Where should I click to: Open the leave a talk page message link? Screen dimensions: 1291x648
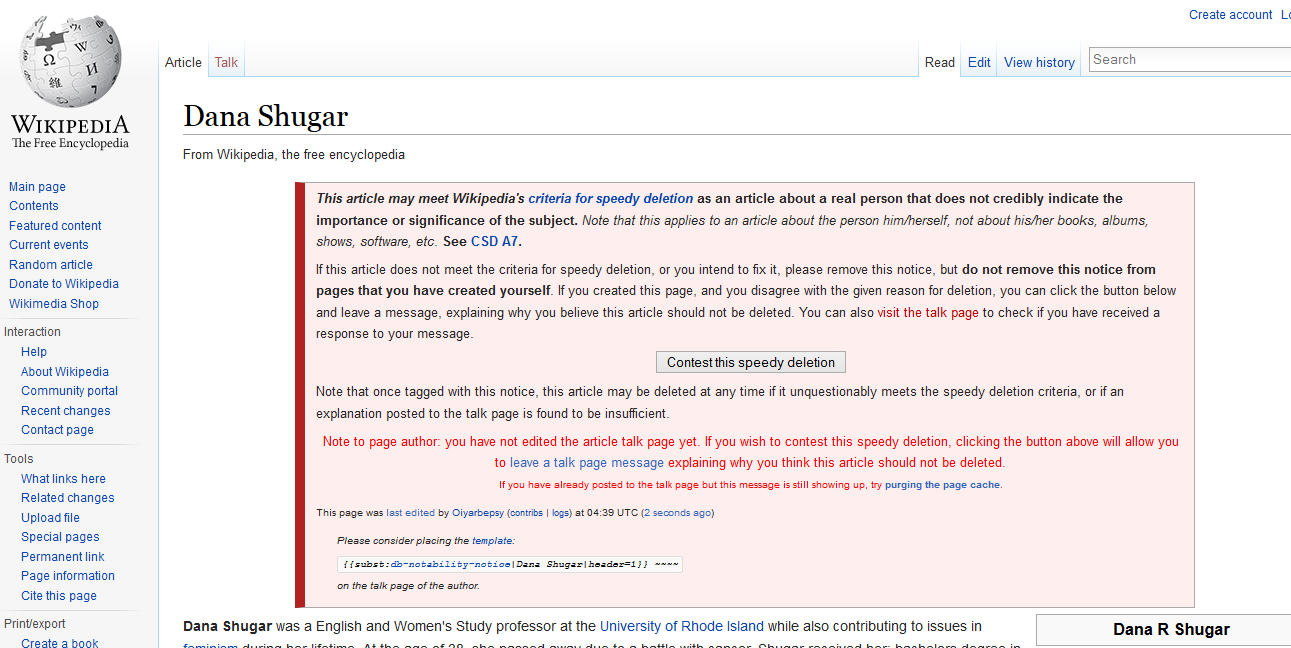click(x=586, y=462)
